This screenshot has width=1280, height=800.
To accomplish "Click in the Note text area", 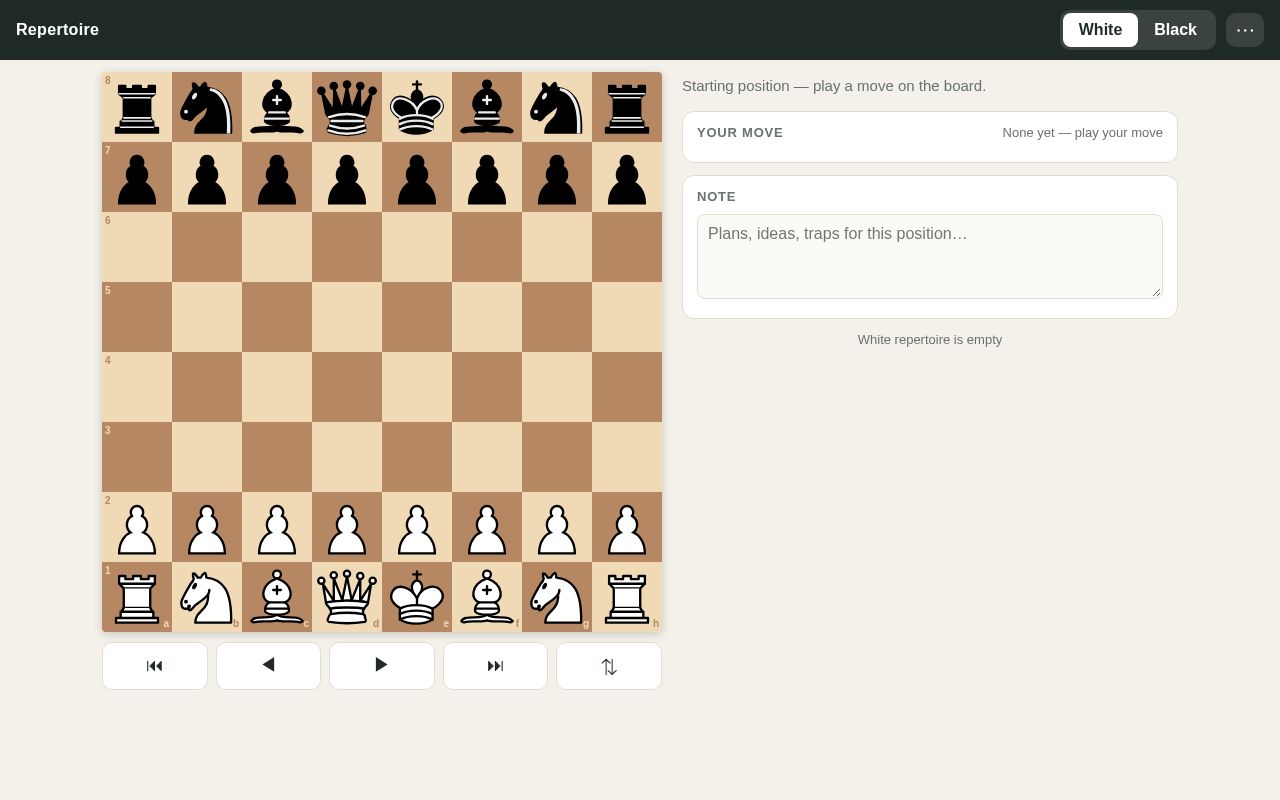I will [930, 256].
